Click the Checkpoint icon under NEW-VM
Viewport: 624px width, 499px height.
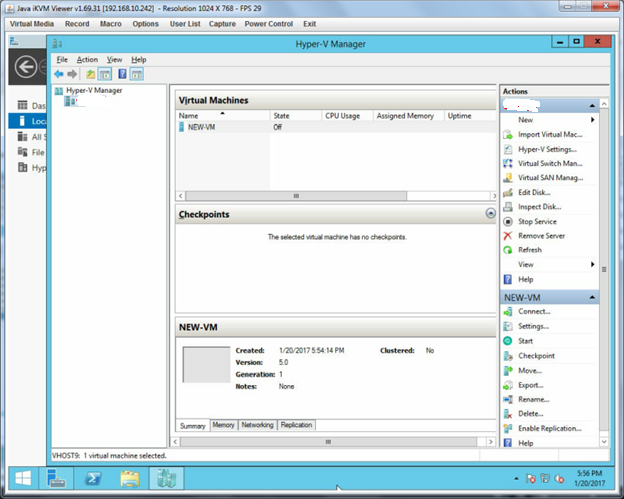click(x=508, y=356)
